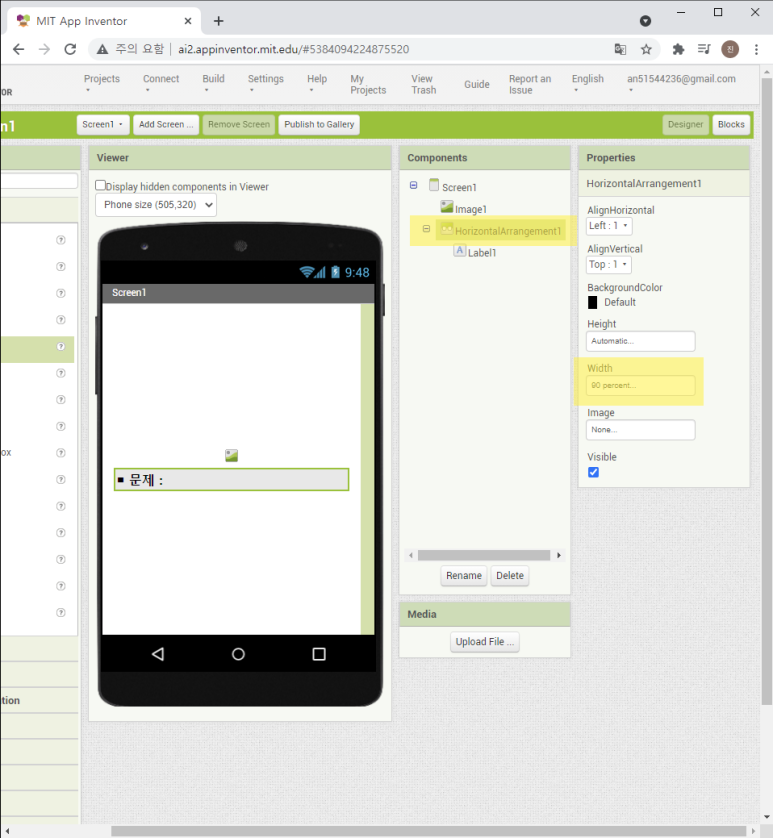The image size is (773, 838).
Task: Click the tab search dropdown circle icon
Action: point(645,21)
